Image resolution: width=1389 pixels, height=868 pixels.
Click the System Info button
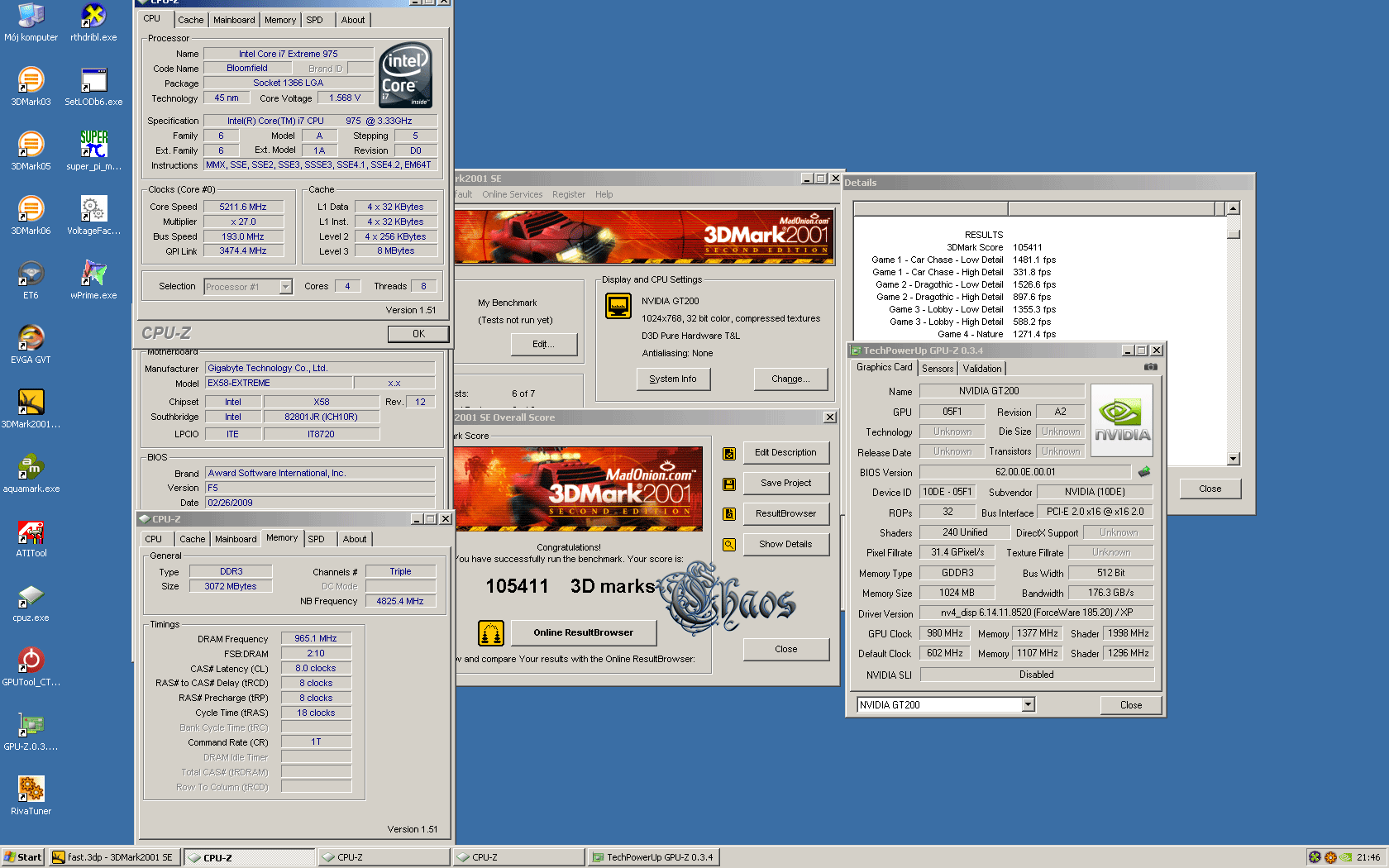pyautogui.click(x=673, y=379)
